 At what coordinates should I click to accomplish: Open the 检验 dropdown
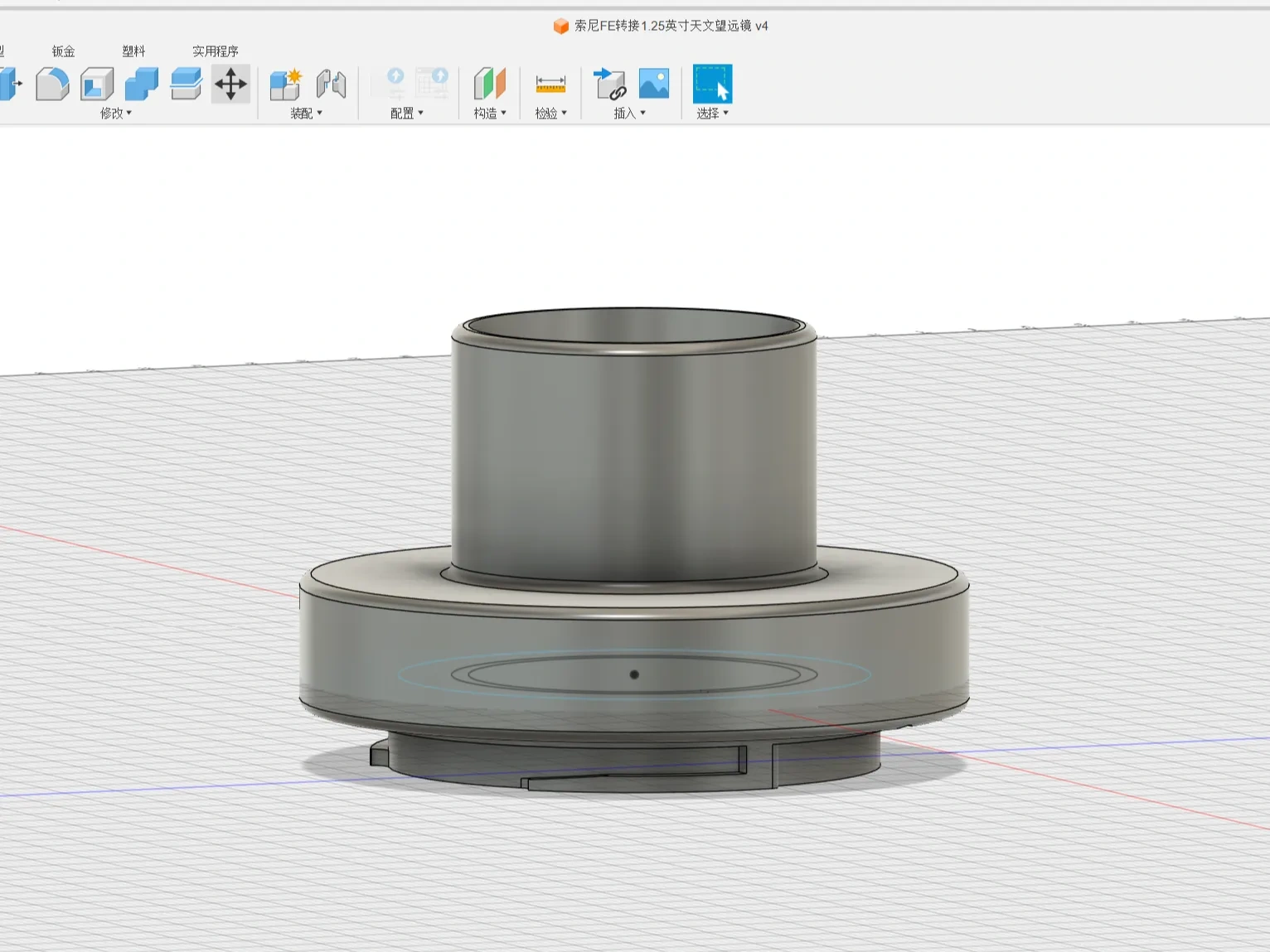pyautogui.click(x=550, y=114)
